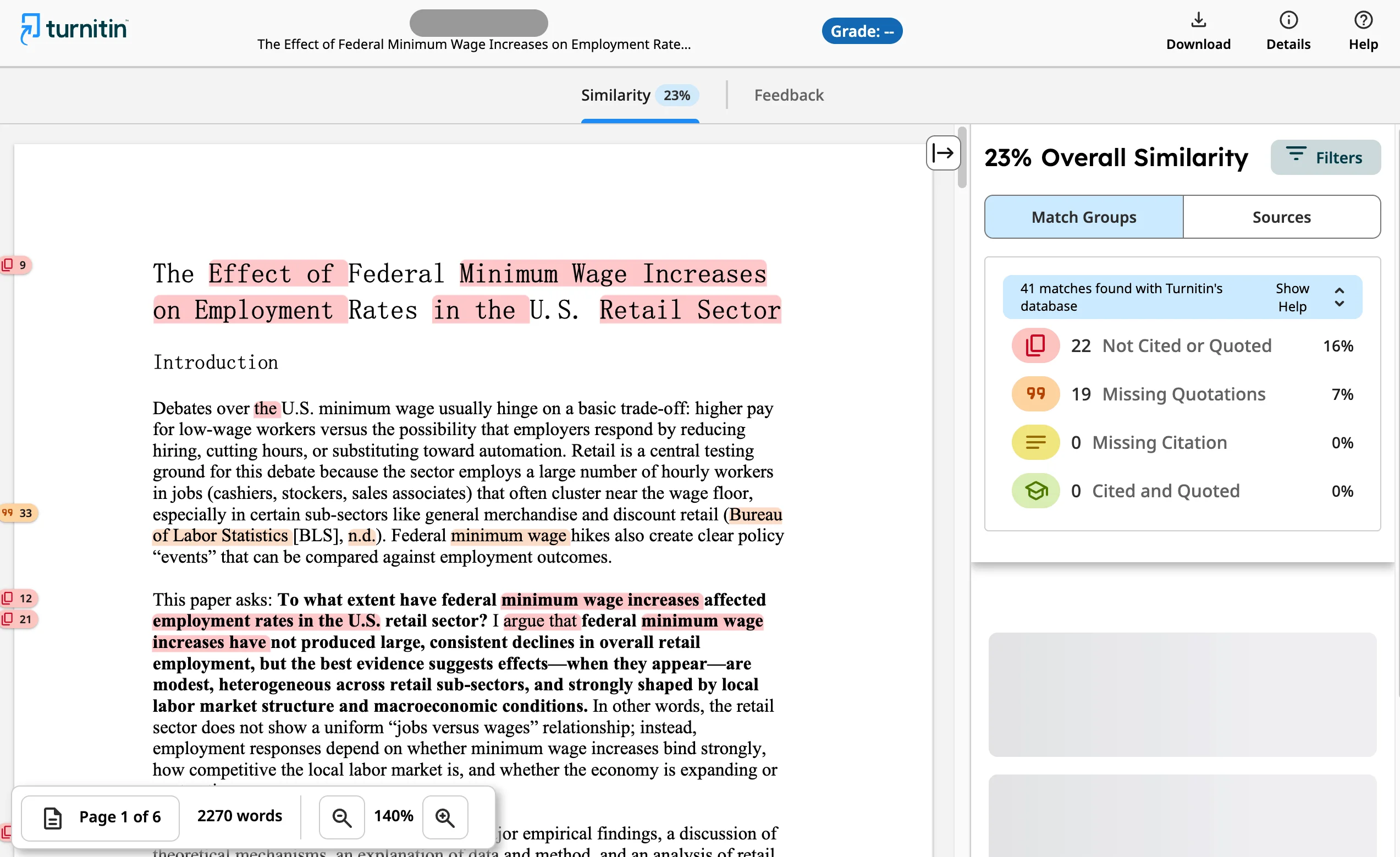Click the 140% zoom level value
The width and height of the screenshot is (1400, 857).
[393, 816]
